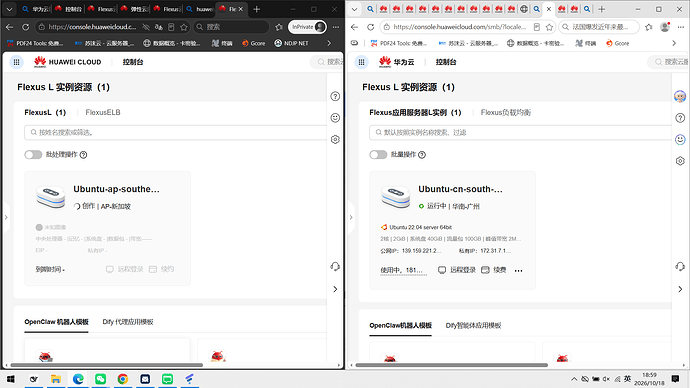Open customer service headset icon in right window
Image resolution: width=690 pixels, height=388 pixels.
pos(680,267)
